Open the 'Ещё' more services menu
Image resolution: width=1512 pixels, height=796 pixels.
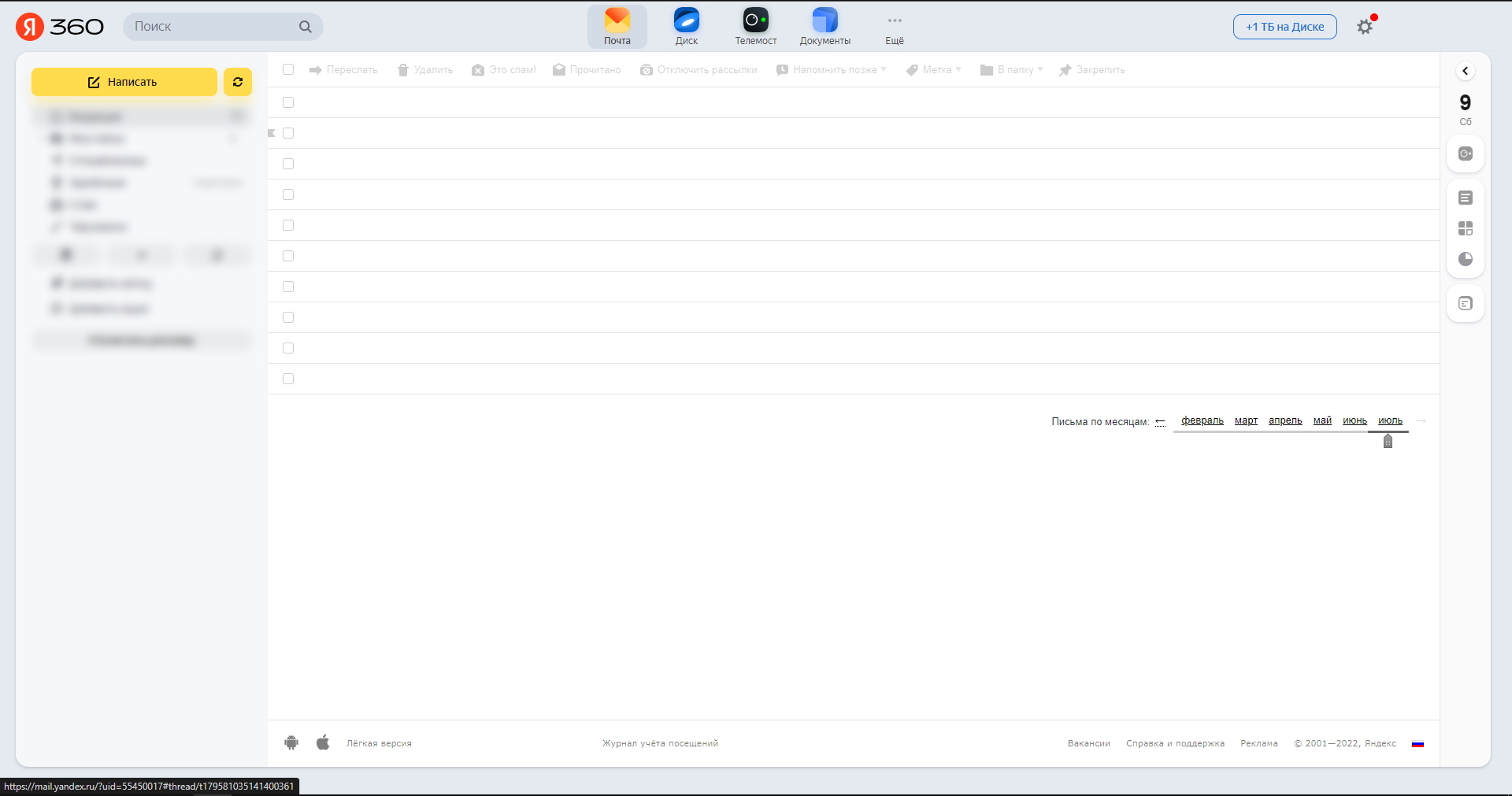(895, 27)
